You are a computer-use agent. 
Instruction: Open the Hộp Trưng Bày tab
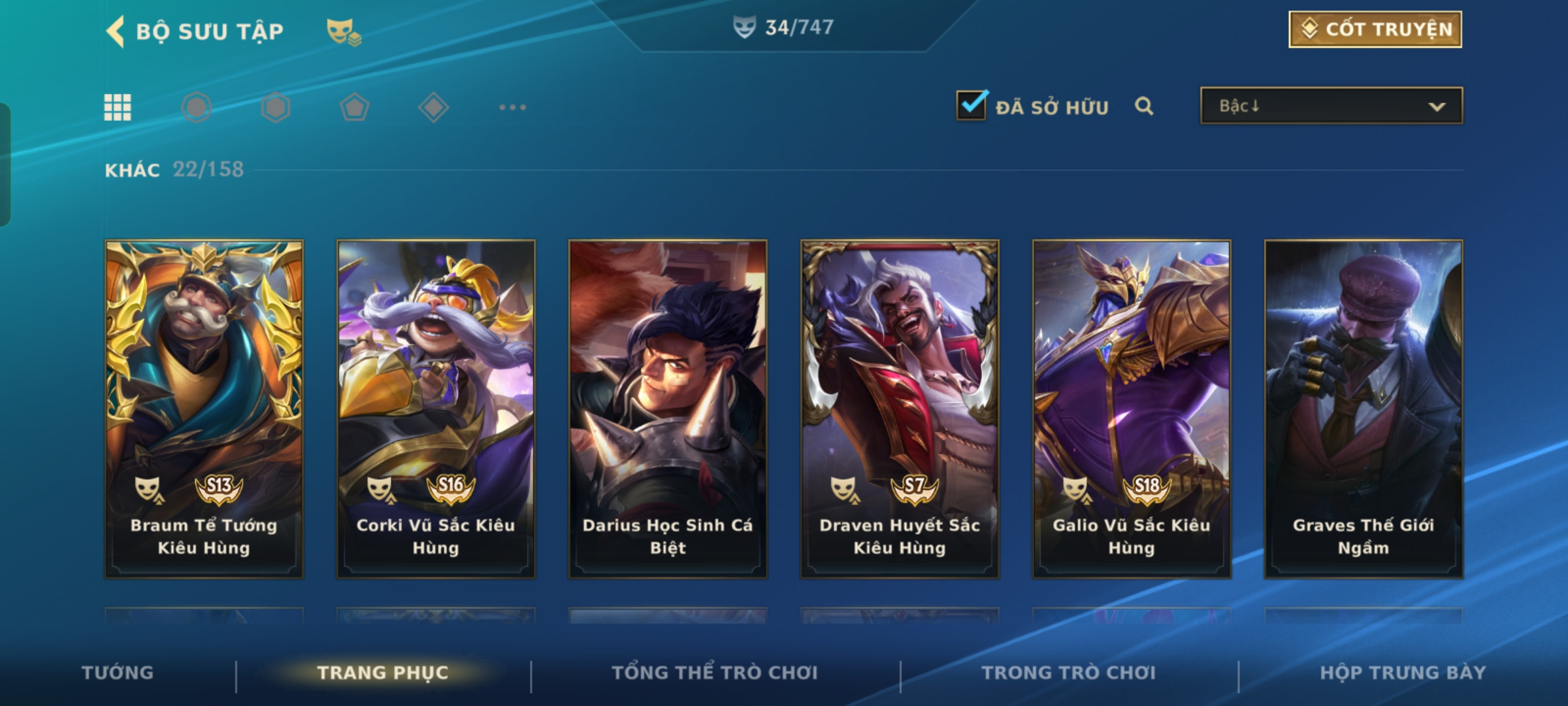click(1403, 673)
